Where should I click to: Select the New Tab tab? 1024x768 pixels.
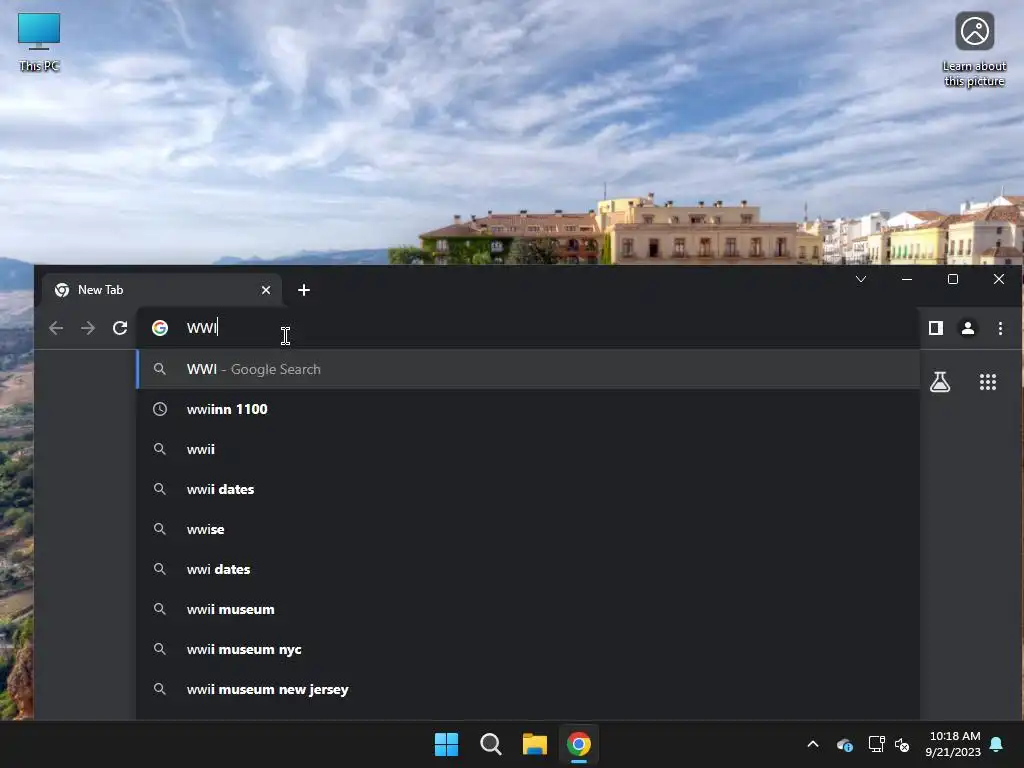tap(161, 290)
